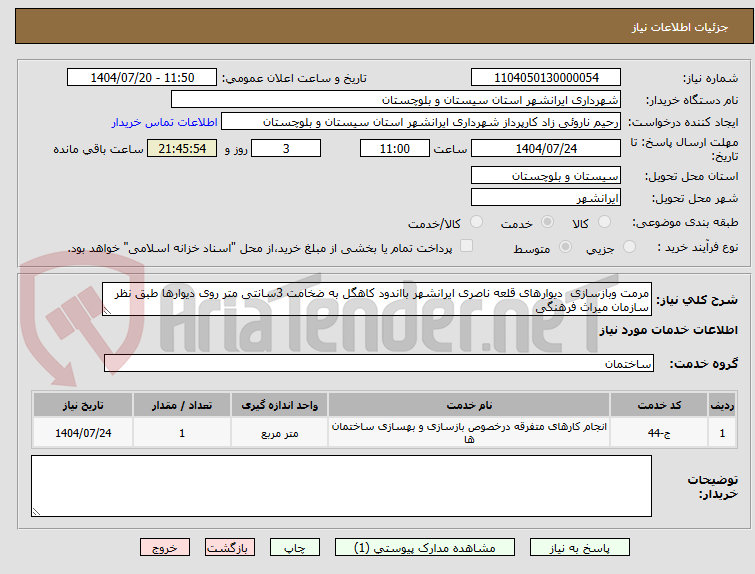The height and width of the screenshot is (574, 755).
Task: Click the delivery province سیستان و بلوچستان field
Action: (x=546, y=176)
